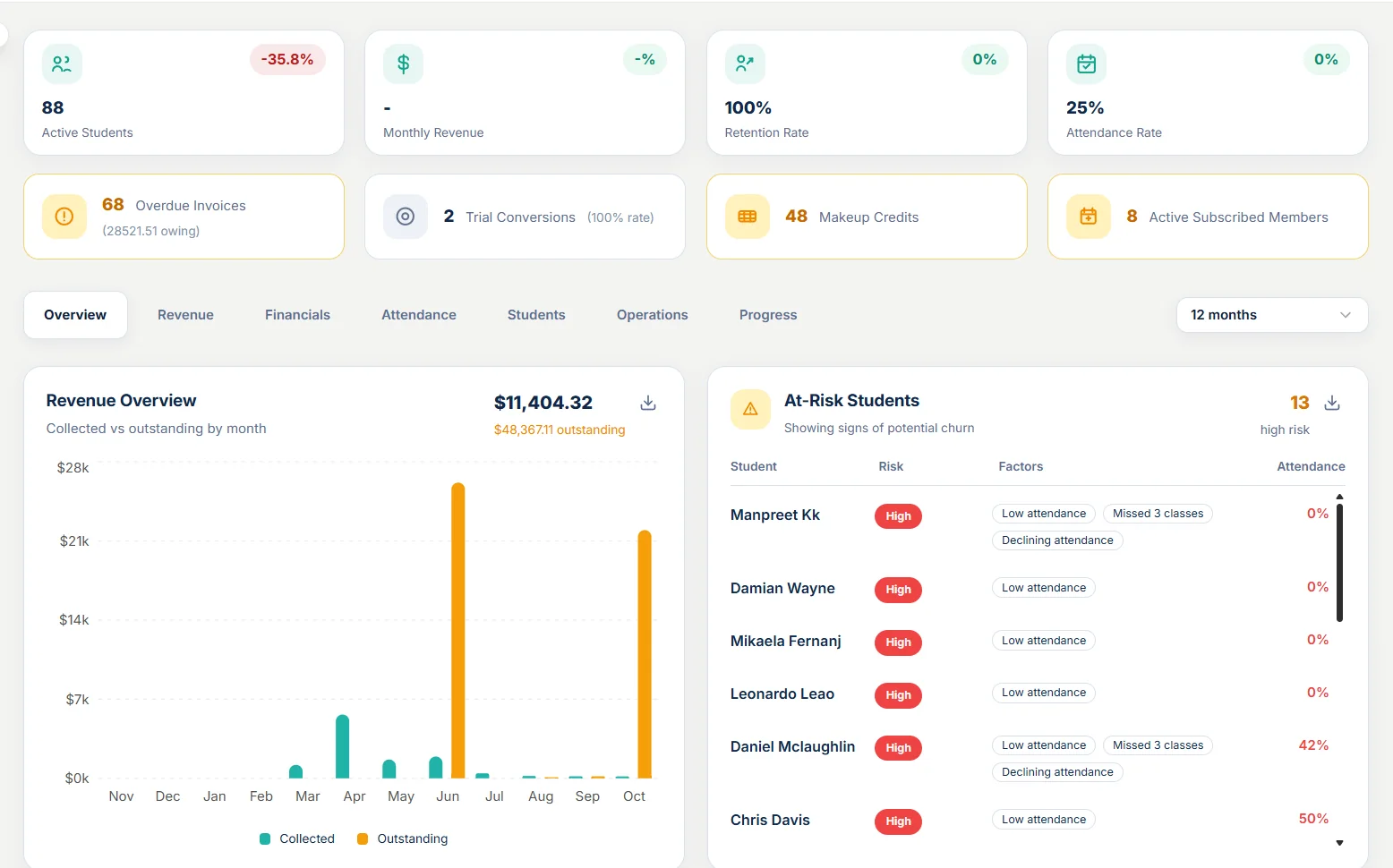Switch to the Revenue tab
The height and width of the screenshot is (868, 1393).
[185, 315]
